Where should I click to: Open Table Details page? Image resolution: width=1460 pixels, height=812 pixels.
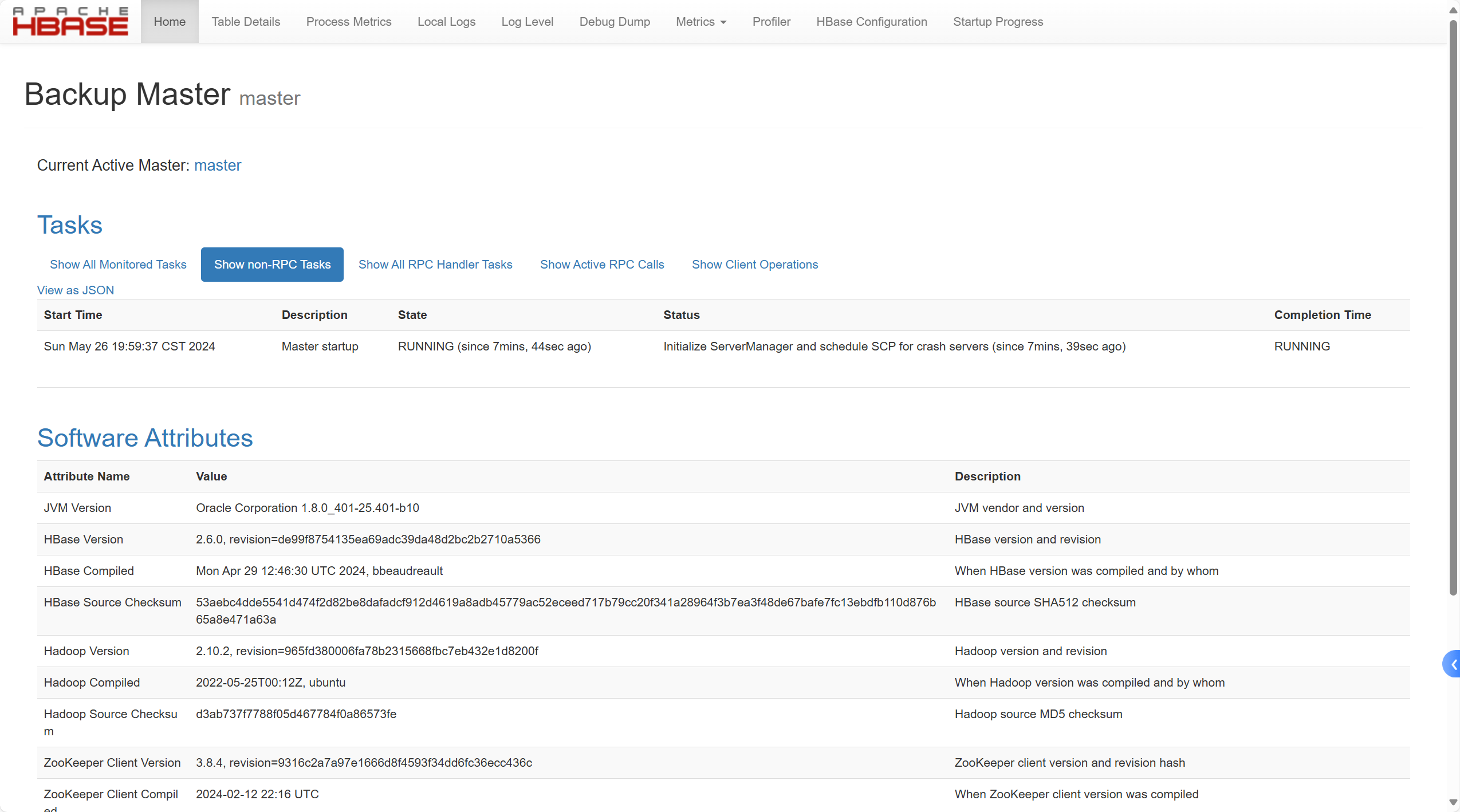[246, 22]
